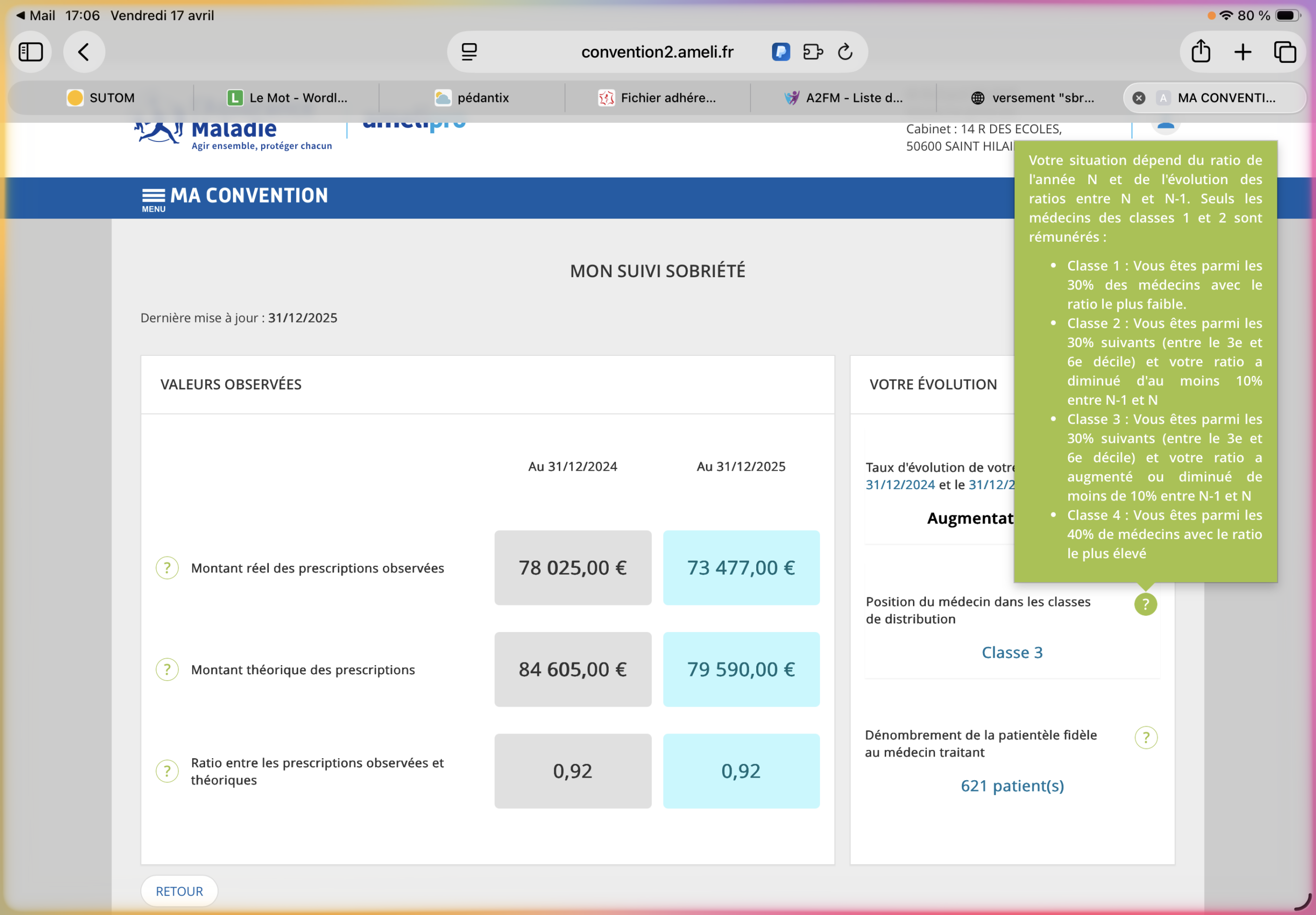1316x915 pixels.
Task: Reload the convention2.ameli.fr page
Action: (845, 52)
